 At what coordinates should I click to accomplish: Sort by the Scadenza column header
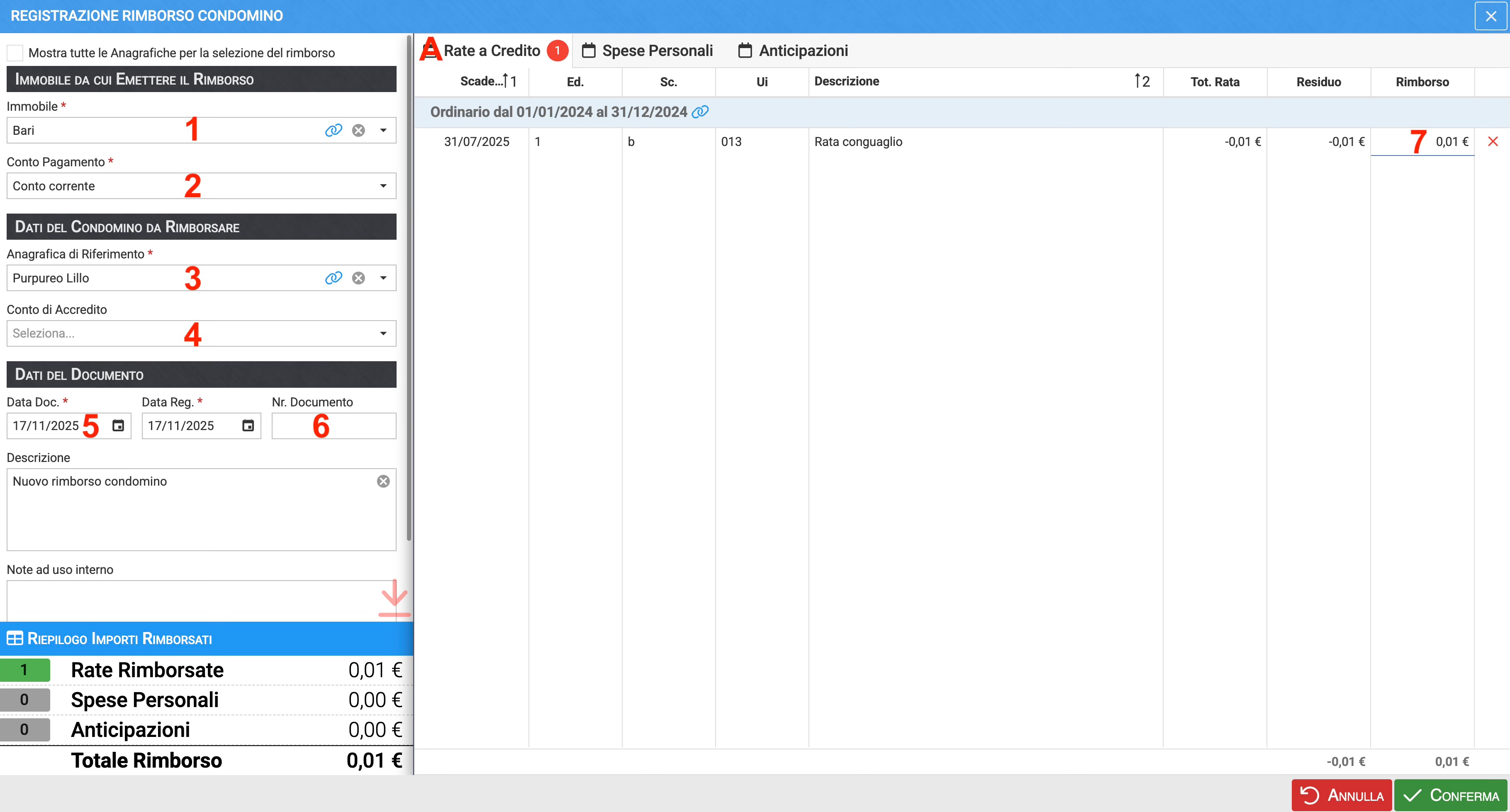482,81
